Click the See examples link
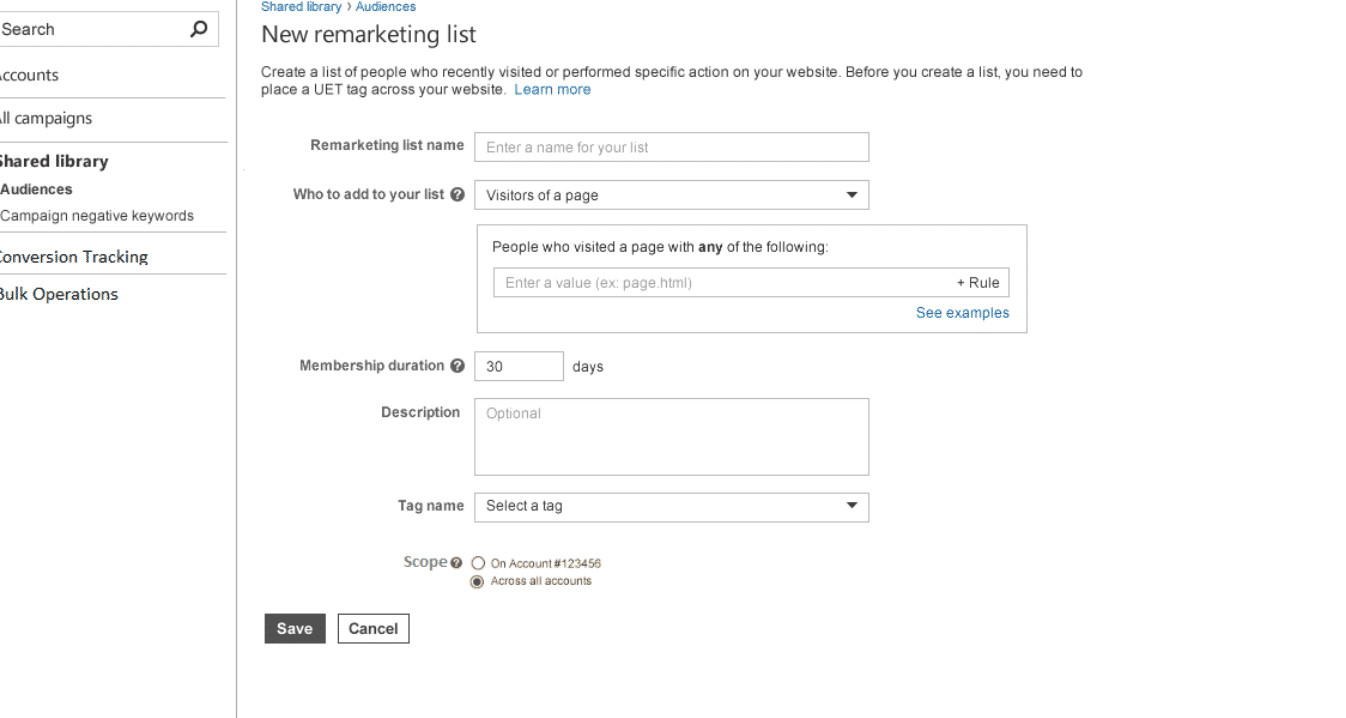The width and height of the screenshot is (1346, 718). [x=962, y=313]
